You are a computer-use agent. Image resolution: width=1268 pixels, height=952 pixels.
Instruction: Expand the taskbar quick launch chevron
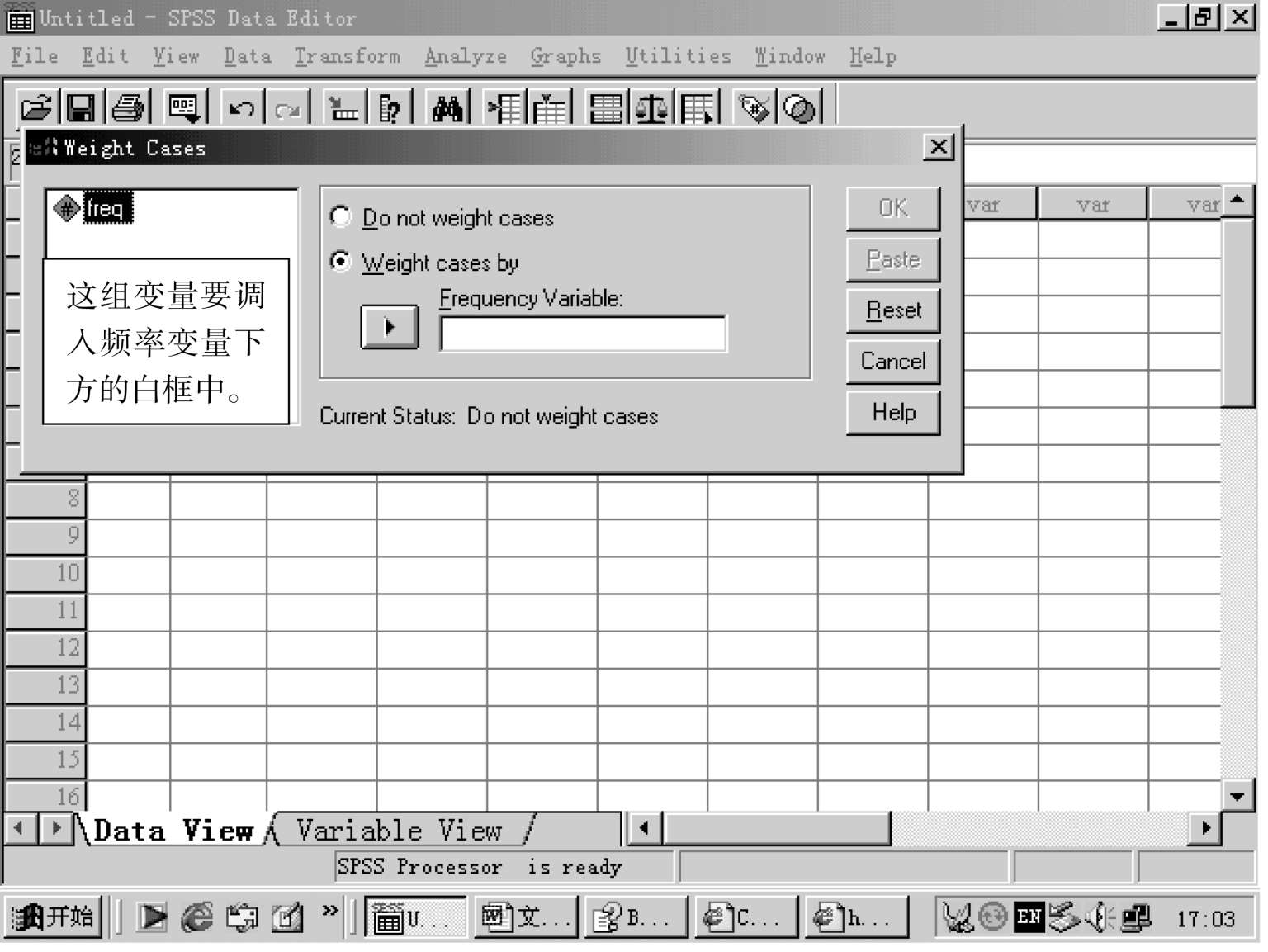point(330,910)
